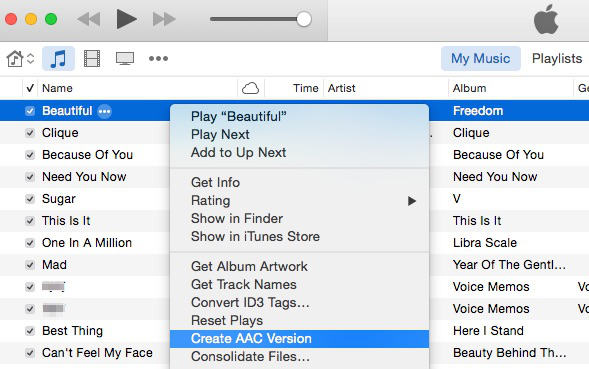Switch to the Movies library icon
Screen dimensions: 589x369
[92, 59]
